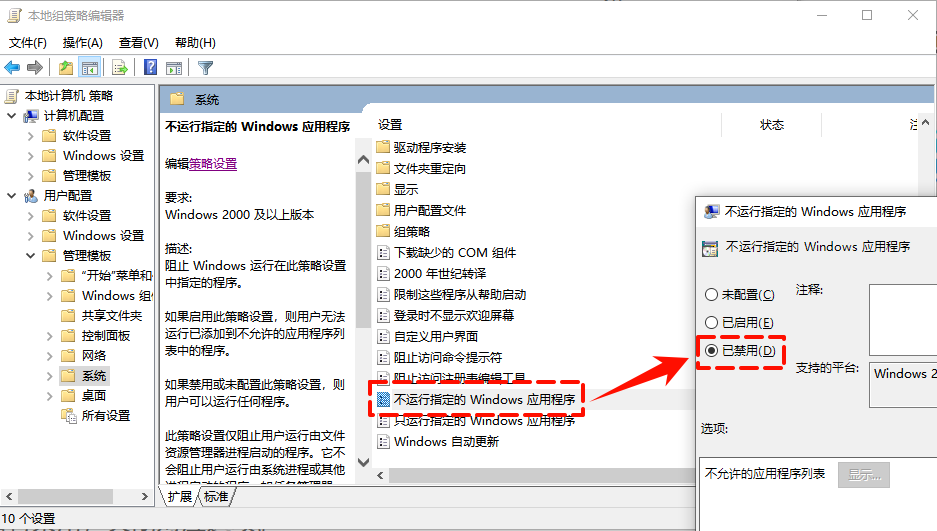
Task: Open the 操作(A) menu
Action: coord(82,42)
